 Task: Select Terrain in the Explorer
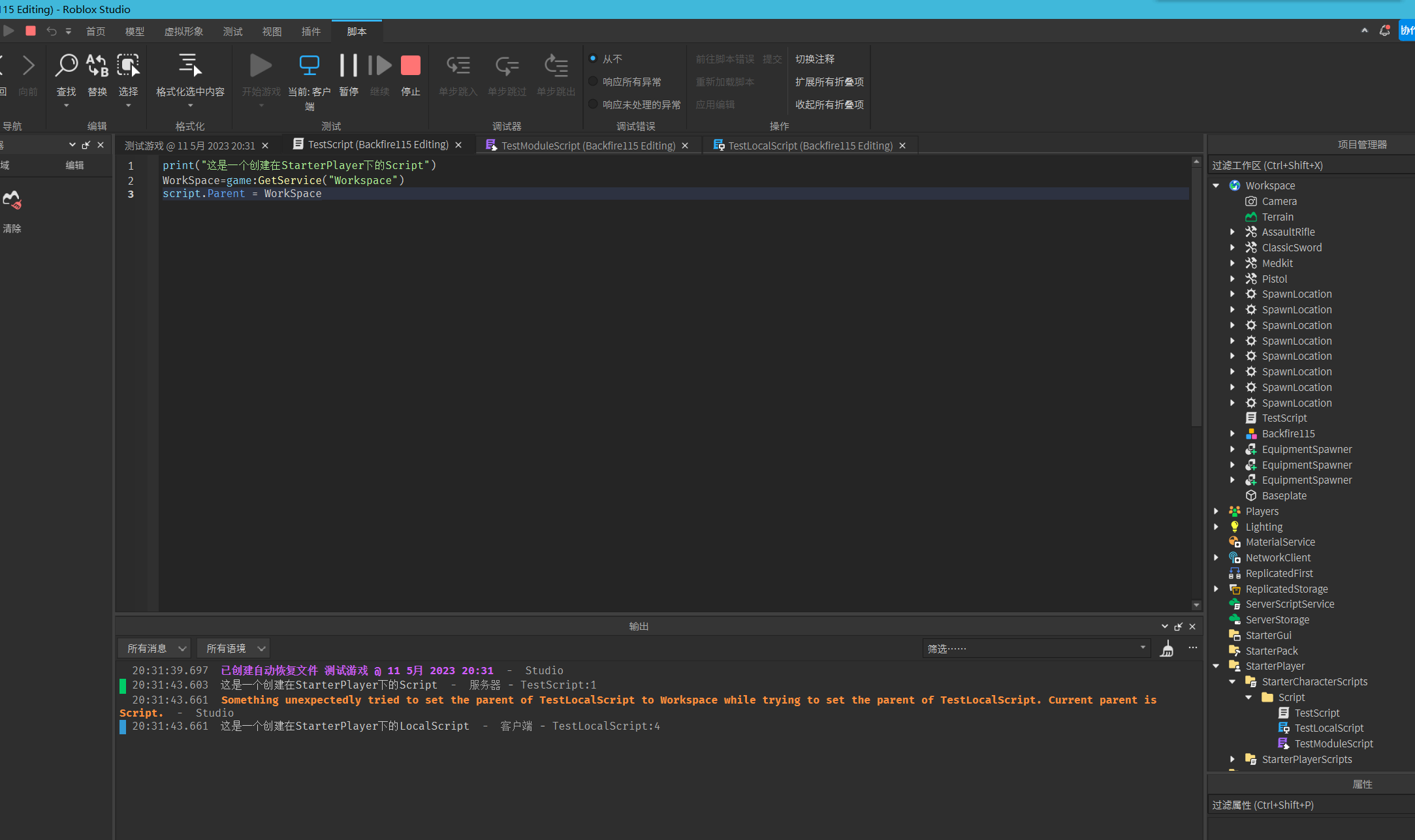tap(1277, 217)
